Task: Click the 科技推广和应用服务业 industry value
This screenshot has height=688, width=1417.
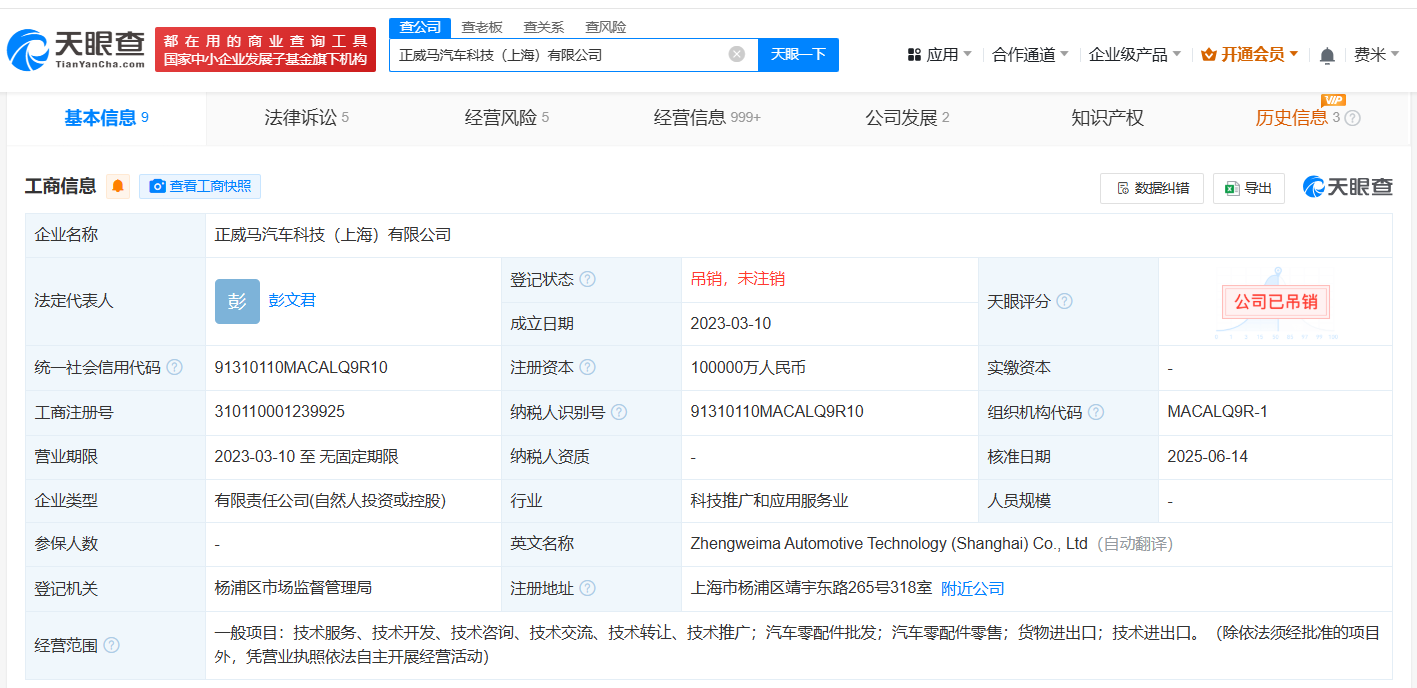Action: tap(769, 500)
